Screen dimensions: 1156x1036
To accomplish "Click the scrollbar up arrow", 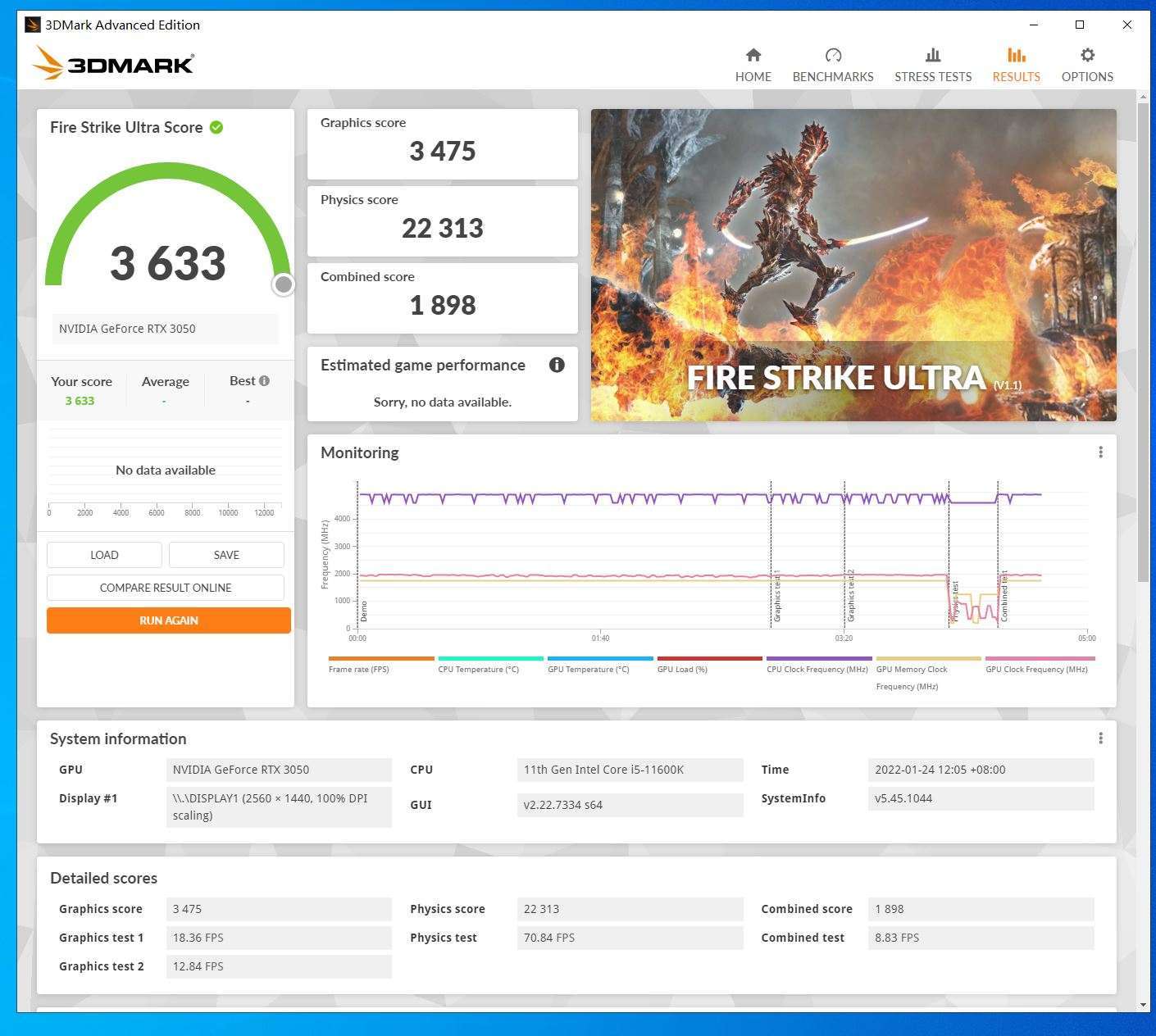I will pyautogui.click(x=1143, y=97).
